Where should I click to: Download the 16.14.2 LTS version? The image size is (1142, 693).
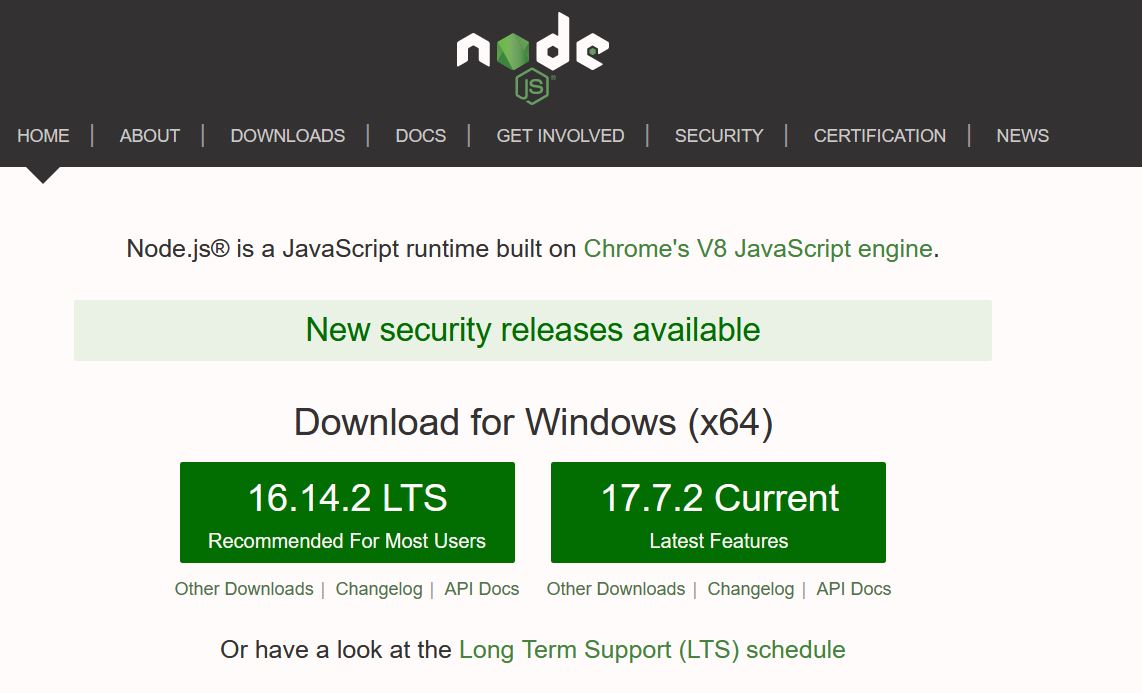tap(347, 512)
